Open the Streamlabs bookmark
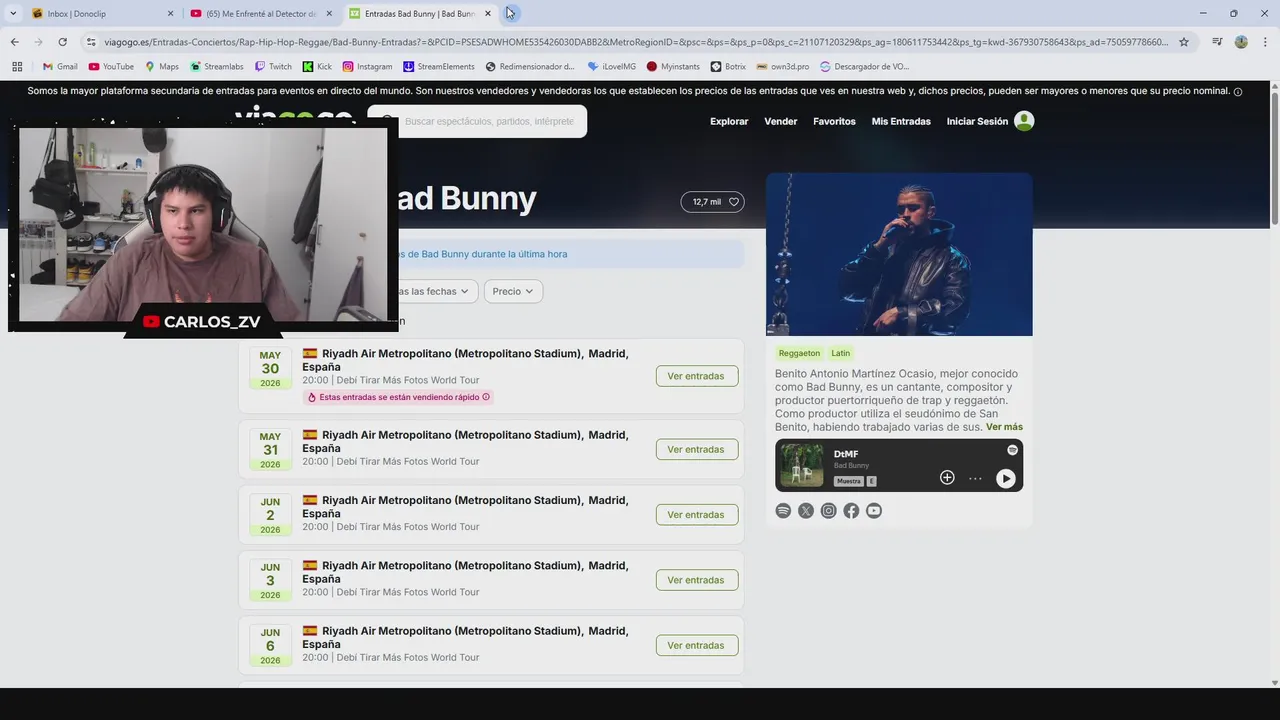The image size is (1280, 720). (x=217, y=67)
